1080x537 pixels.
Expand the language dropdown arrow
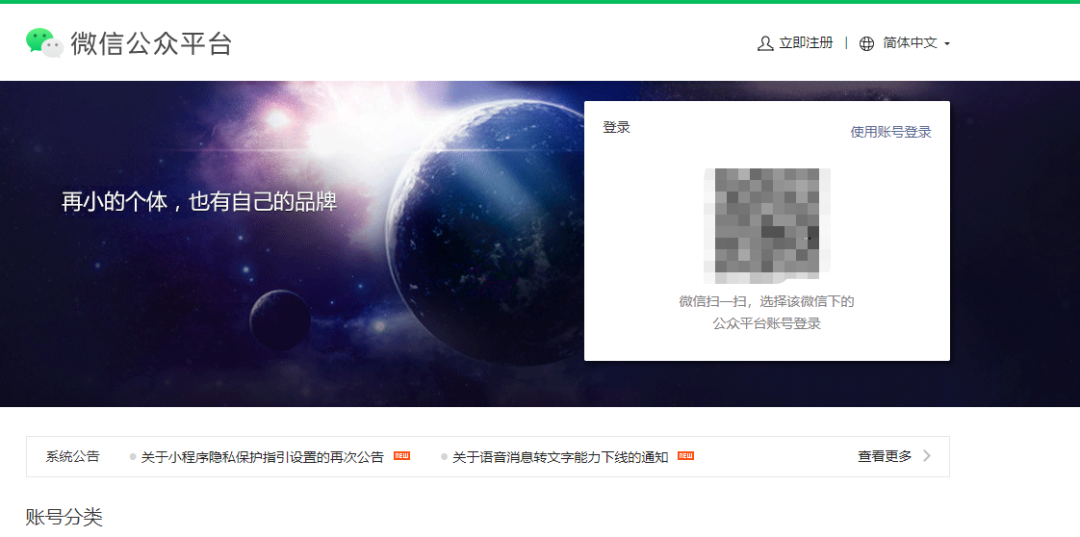click(947, 44)
